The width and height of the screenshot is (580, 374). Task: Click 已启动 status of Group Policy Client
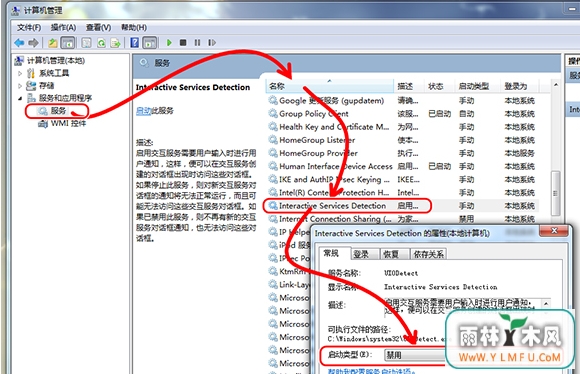(439, 114)
